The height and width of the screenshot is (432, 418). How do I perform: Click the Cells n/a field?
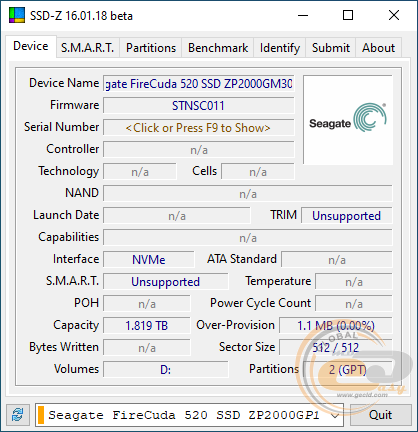[258, 172]
